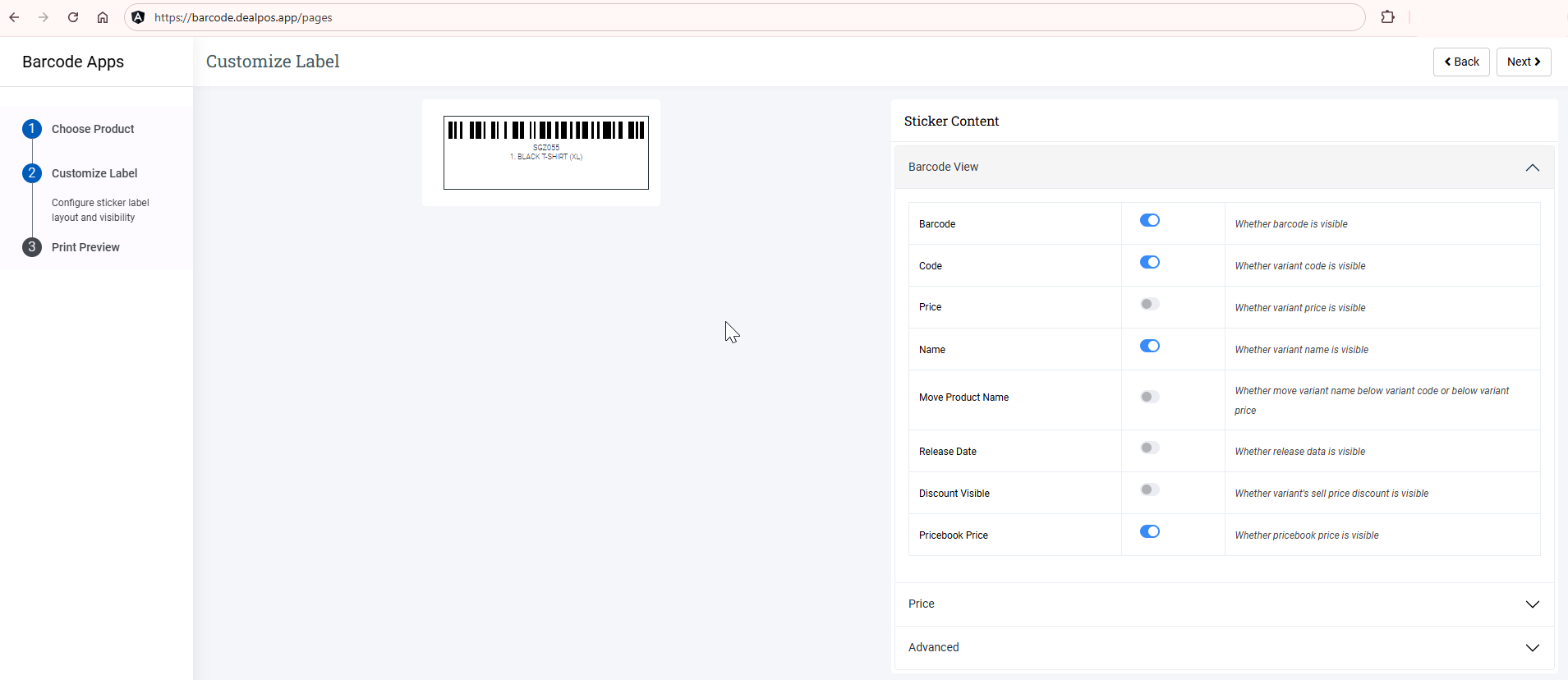The image size is (1568, 680).
Task: Click 'Whether pricebook price is visible' text
Action: coord(1307,535)
